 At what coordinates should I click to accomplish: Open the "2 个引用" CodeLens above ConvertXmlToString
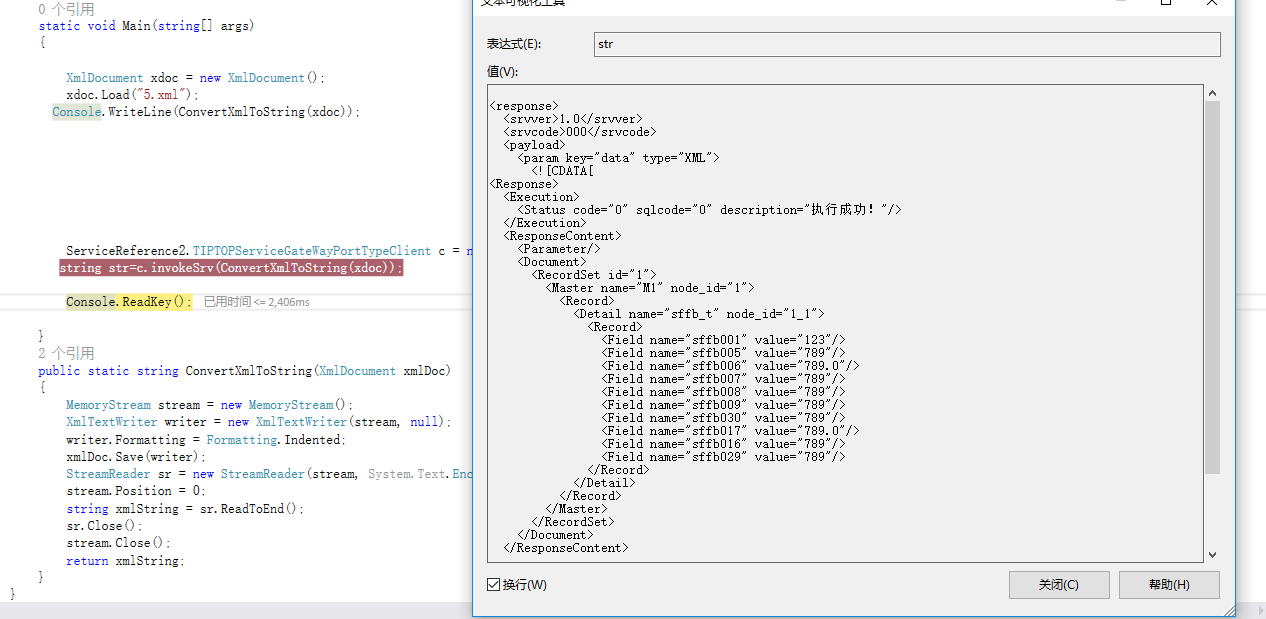[x=66, y=353]
